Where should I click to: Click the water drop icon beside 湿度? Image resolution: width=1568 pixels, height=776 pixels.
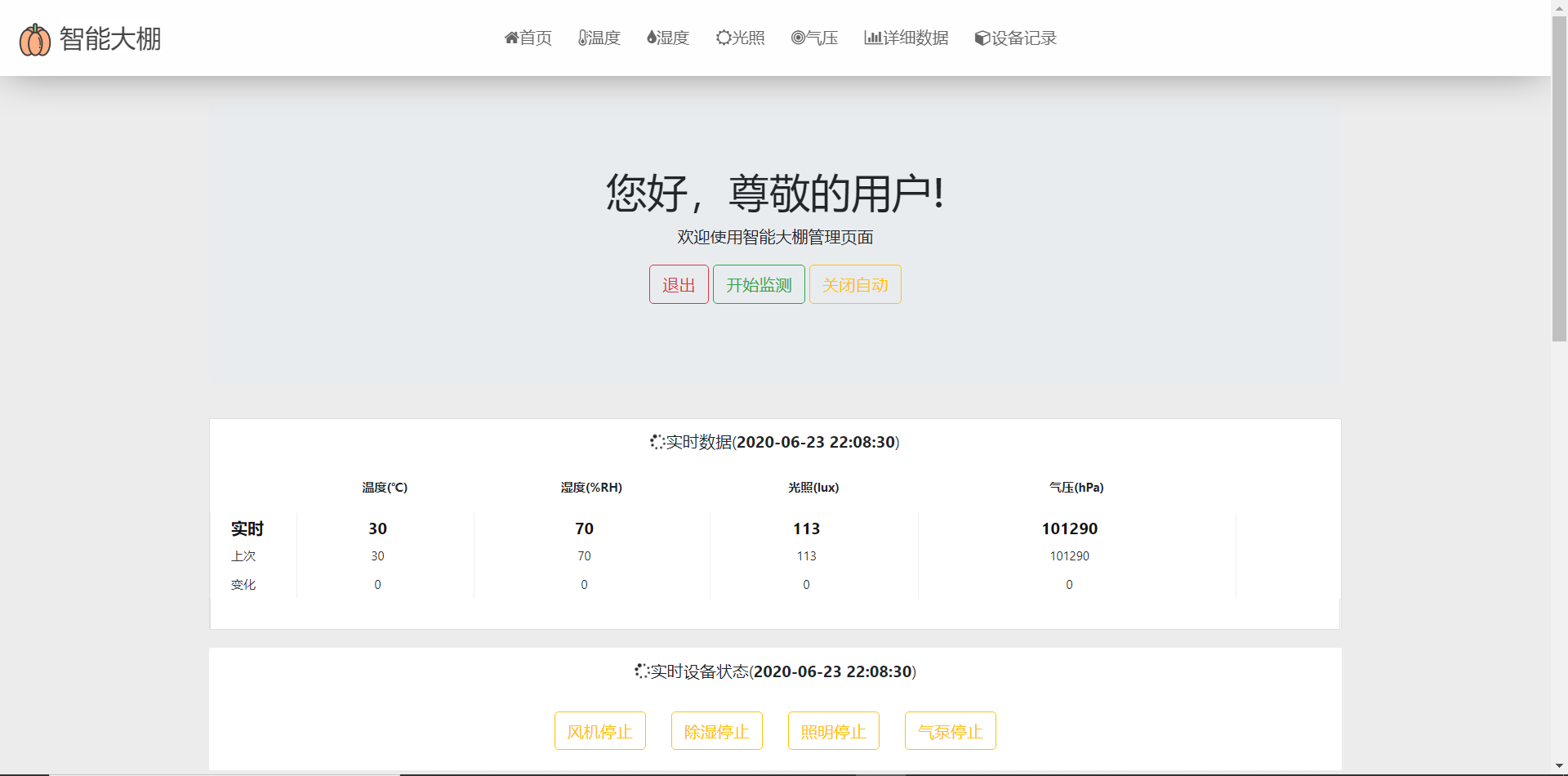tap(651, 38)
